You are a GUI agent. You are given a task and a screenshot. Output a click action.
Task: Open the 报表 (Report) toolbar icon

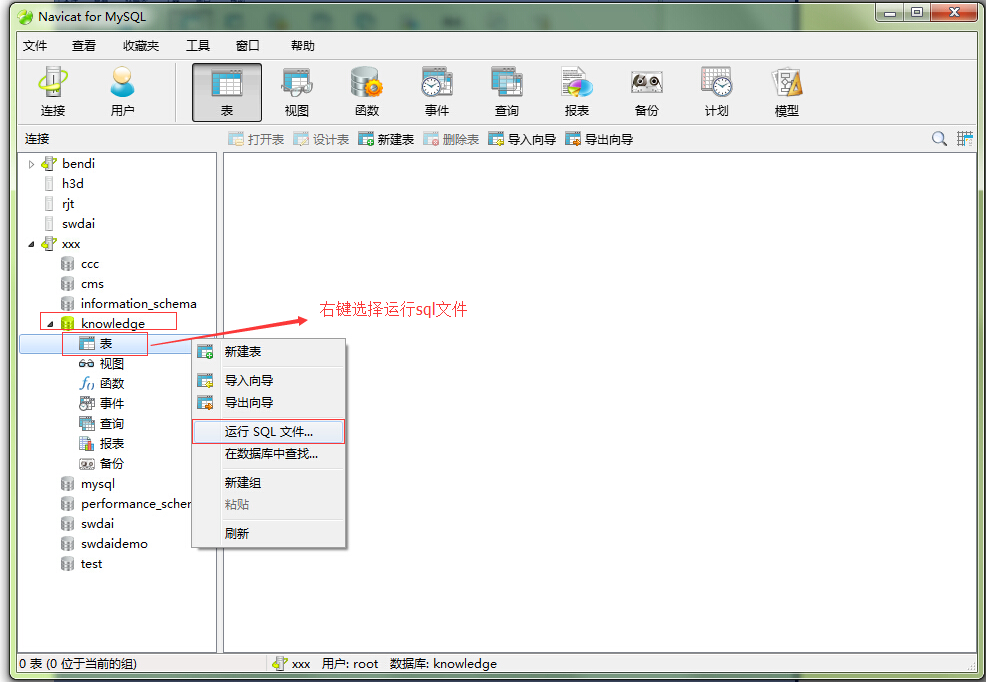[x=577, y=92]
